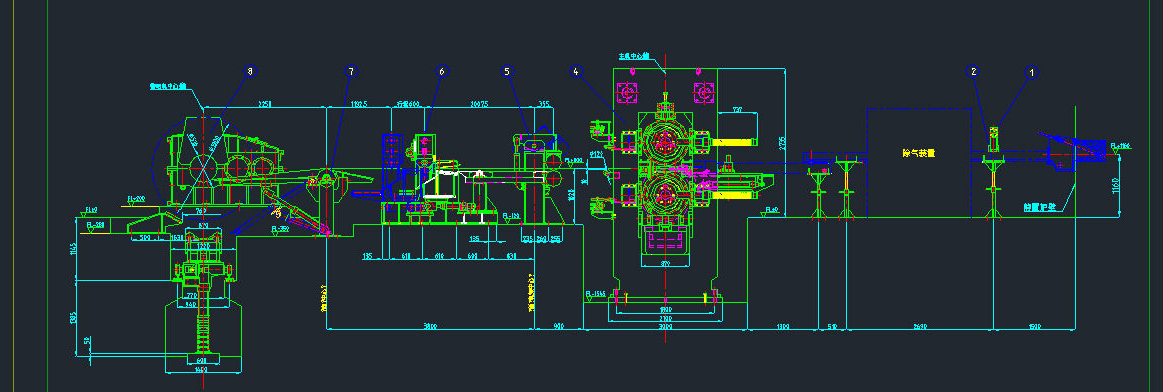Select the vertical 2735 dimension text
This screenshot has width=1163, height=392.
(x=782, y=143)
